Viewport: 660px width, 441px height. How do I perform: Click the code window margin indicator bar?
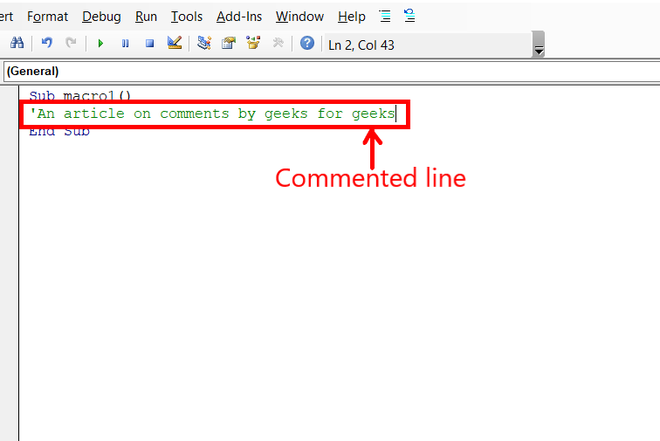(9, 263)
